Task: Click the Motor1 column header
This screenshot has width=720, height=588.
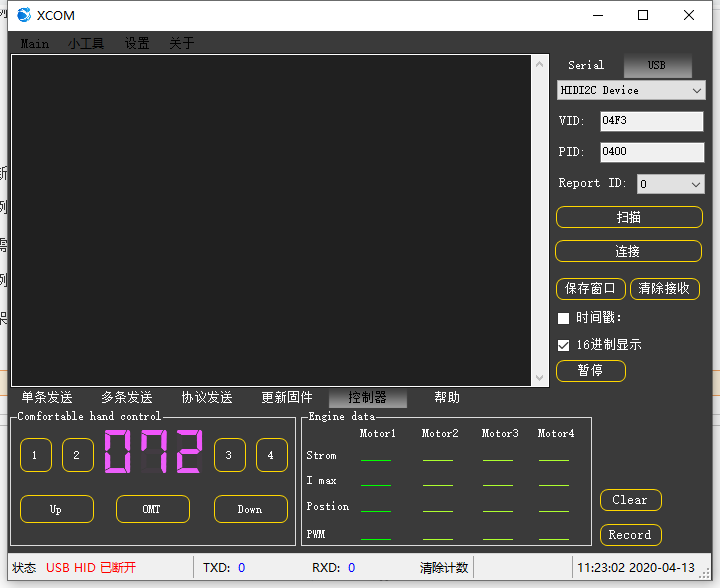Action: click(377, 433)
